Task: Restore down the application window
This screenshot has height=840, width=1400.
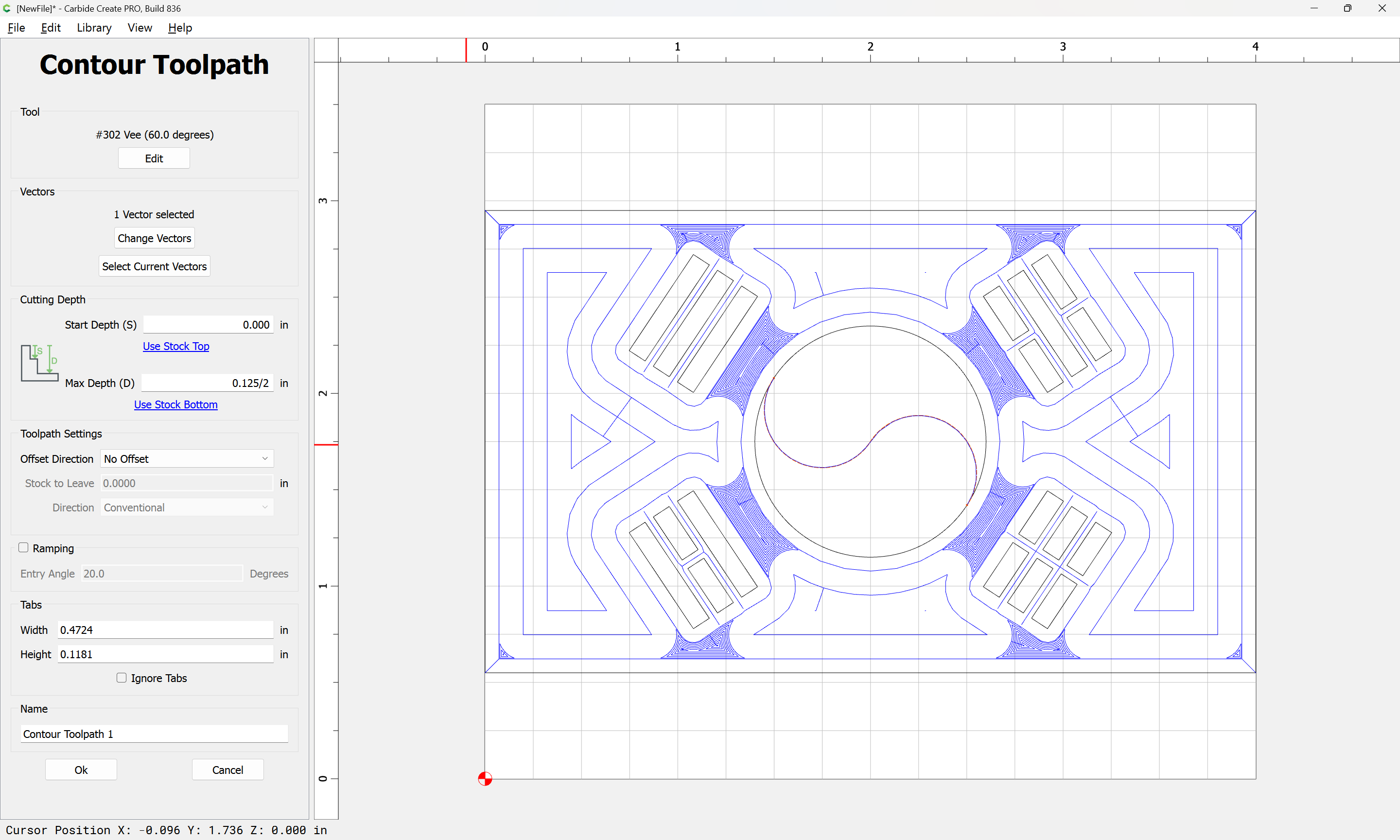Action: [1347, 8]
